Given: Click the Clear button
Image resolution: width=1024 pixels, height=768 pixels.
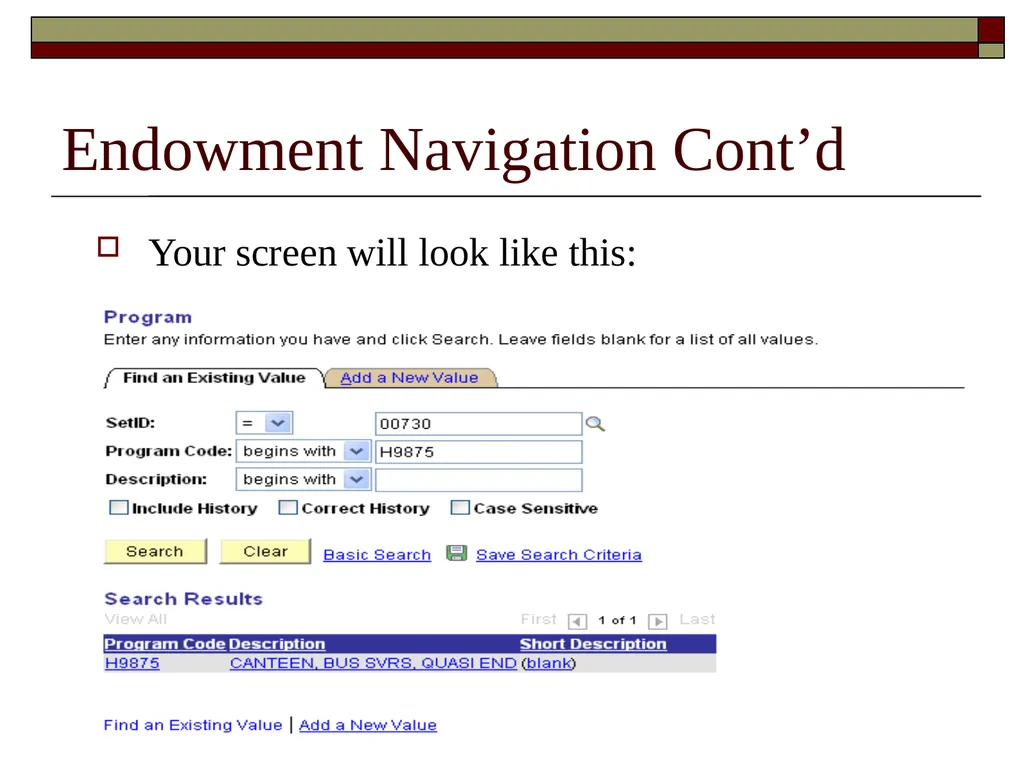Looking at the screenshot, I should pos(265,551).
